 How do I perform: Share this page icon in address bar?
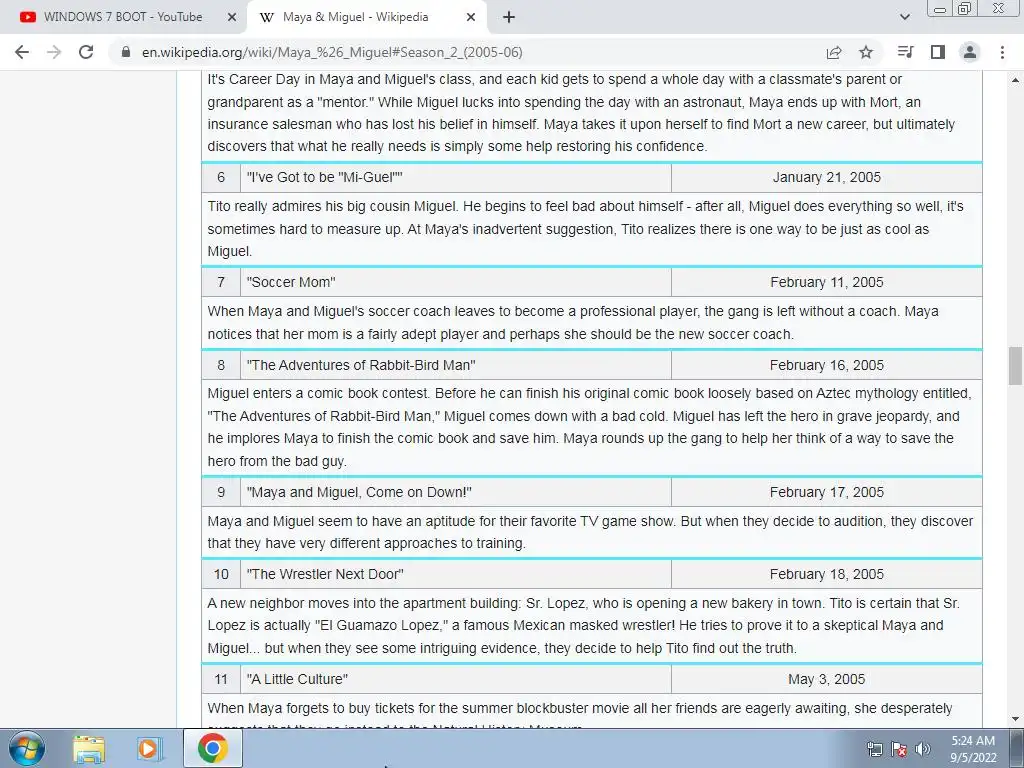(x=834, y=52)
